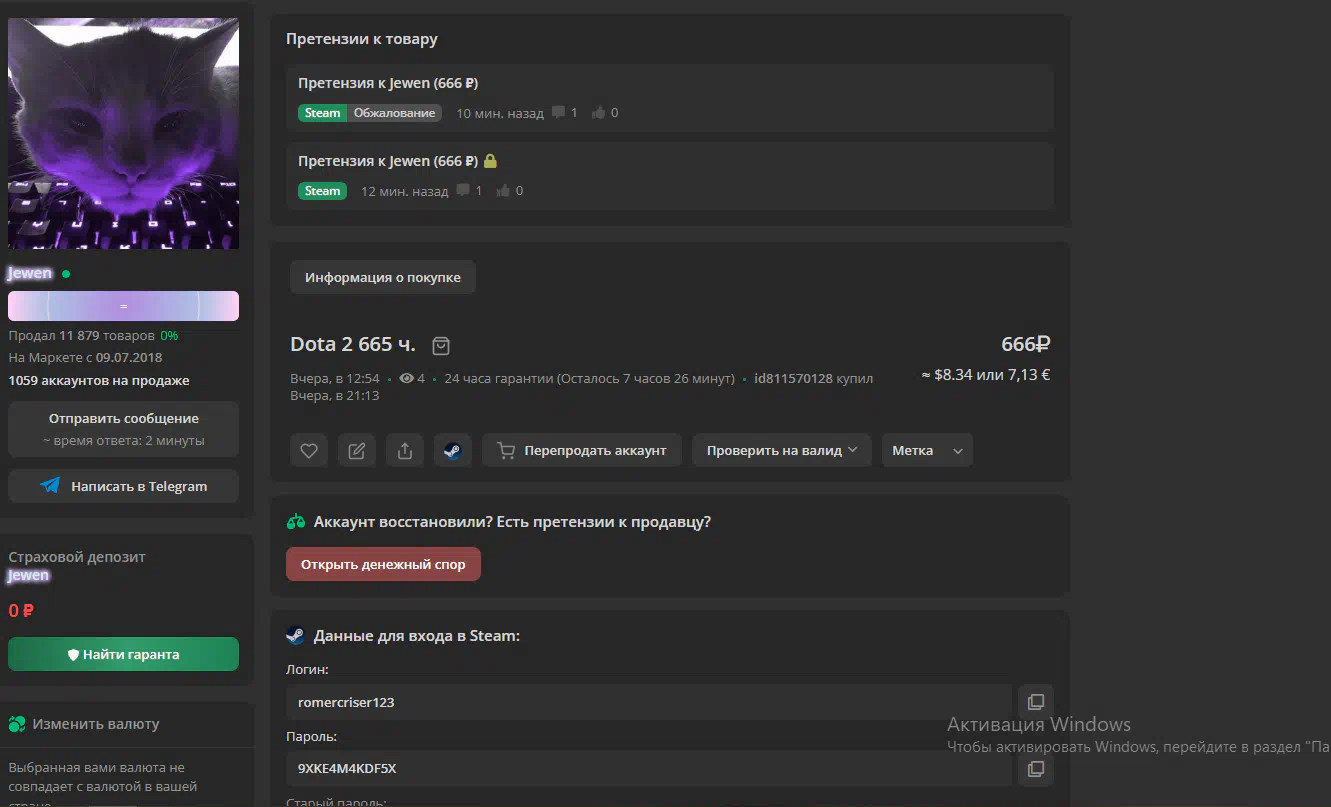Expand the Проверить на валид dropdown
The height and width of the screenshot is (807, 1331).
coord(781,450)
